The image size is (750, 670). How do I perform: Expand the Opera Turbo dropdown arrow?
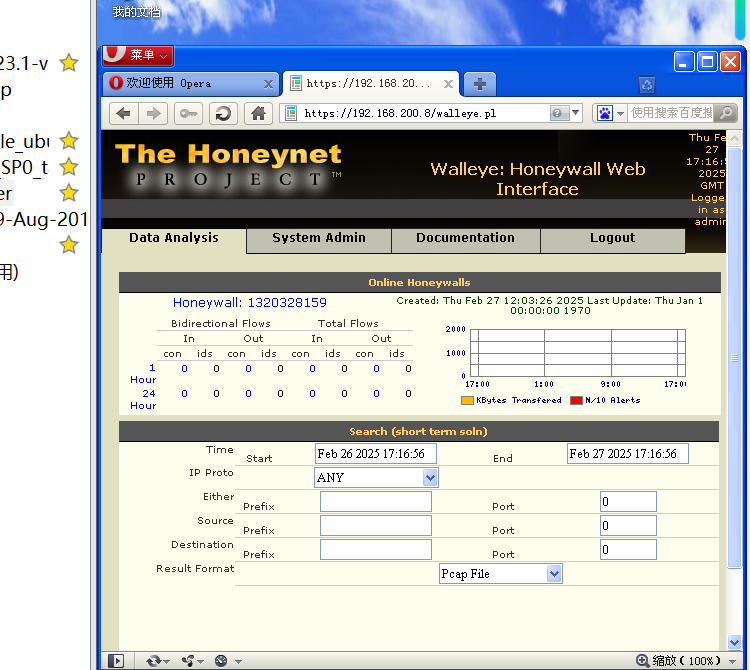(x=238, y=662)
